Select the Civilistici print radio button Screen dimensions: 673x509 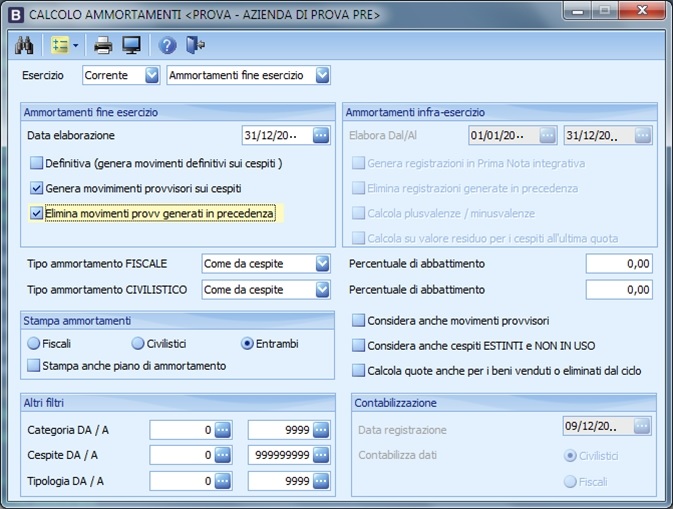138,343
